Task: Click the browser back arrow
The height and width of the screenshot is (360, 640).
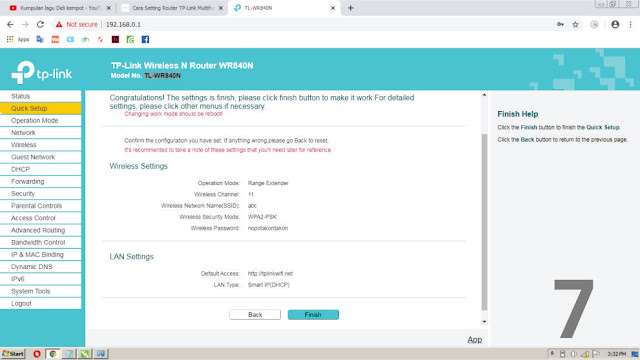Action: [x=10, y=24]
